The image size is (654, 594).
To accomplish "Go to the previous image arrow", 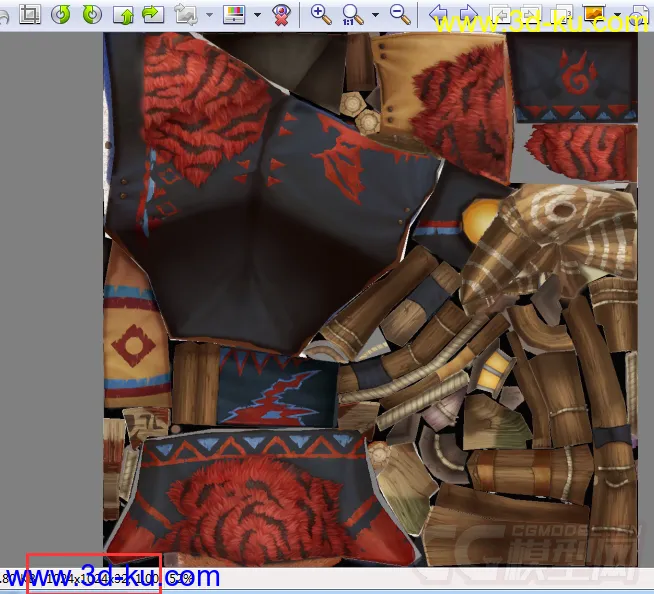I will tap(439, 15).
